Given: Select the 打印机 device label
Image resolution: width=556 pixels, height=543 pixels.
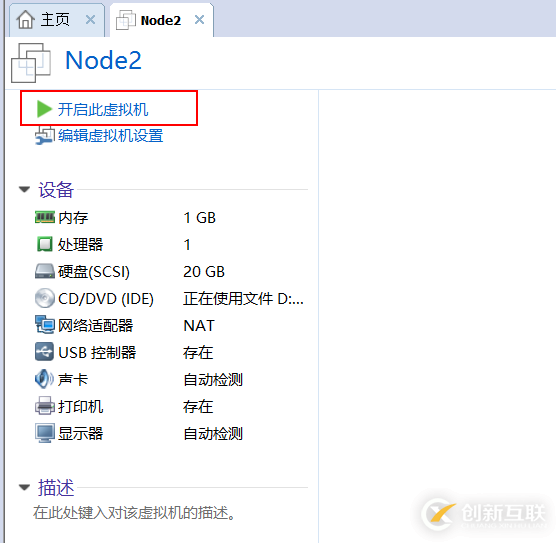Looking at the screenshot, I should 80,406.
